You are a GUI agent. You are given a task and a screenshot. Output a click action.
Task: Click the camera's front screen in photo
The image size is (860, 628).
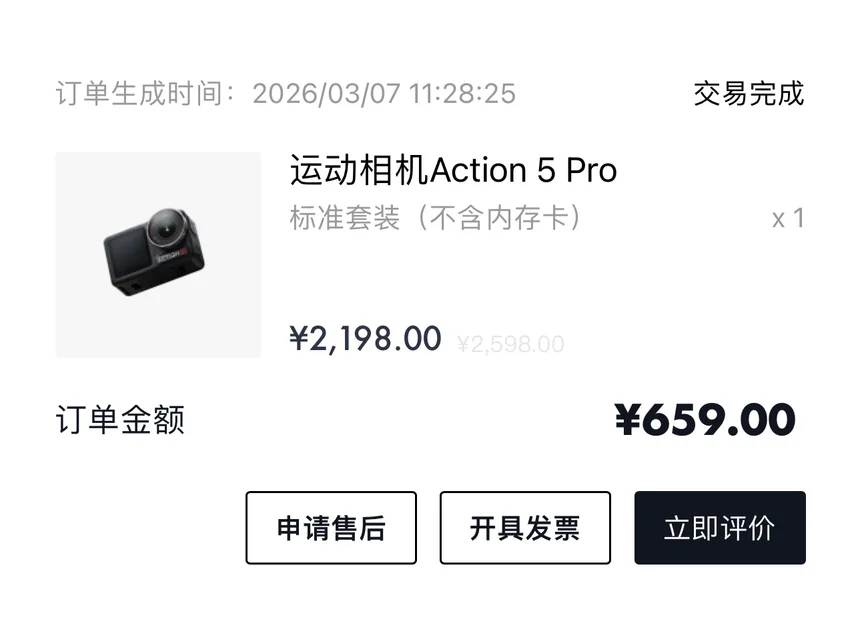tap(128, 255)
